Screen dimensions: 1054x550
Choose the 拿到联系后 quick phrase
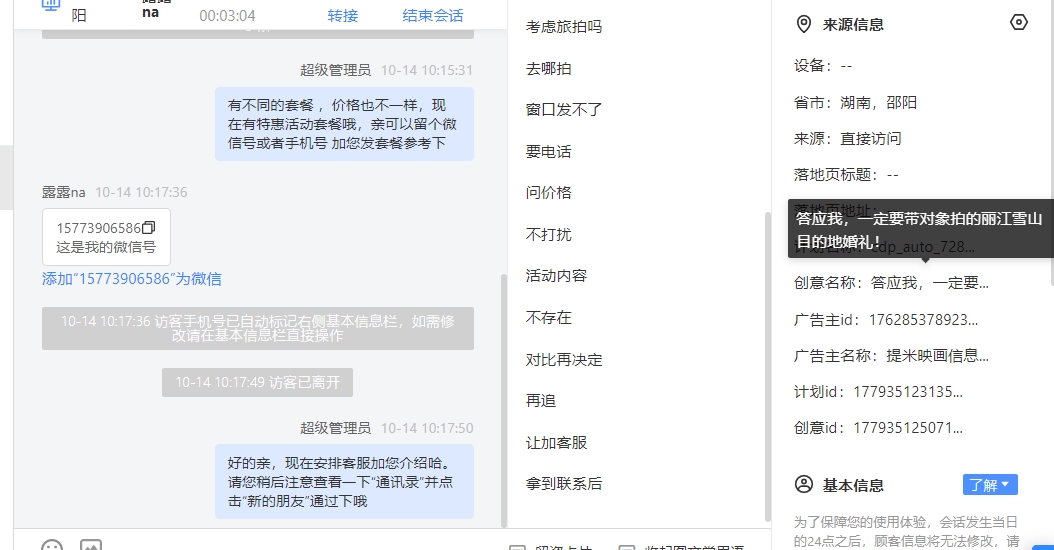click(x=563, y=483)
